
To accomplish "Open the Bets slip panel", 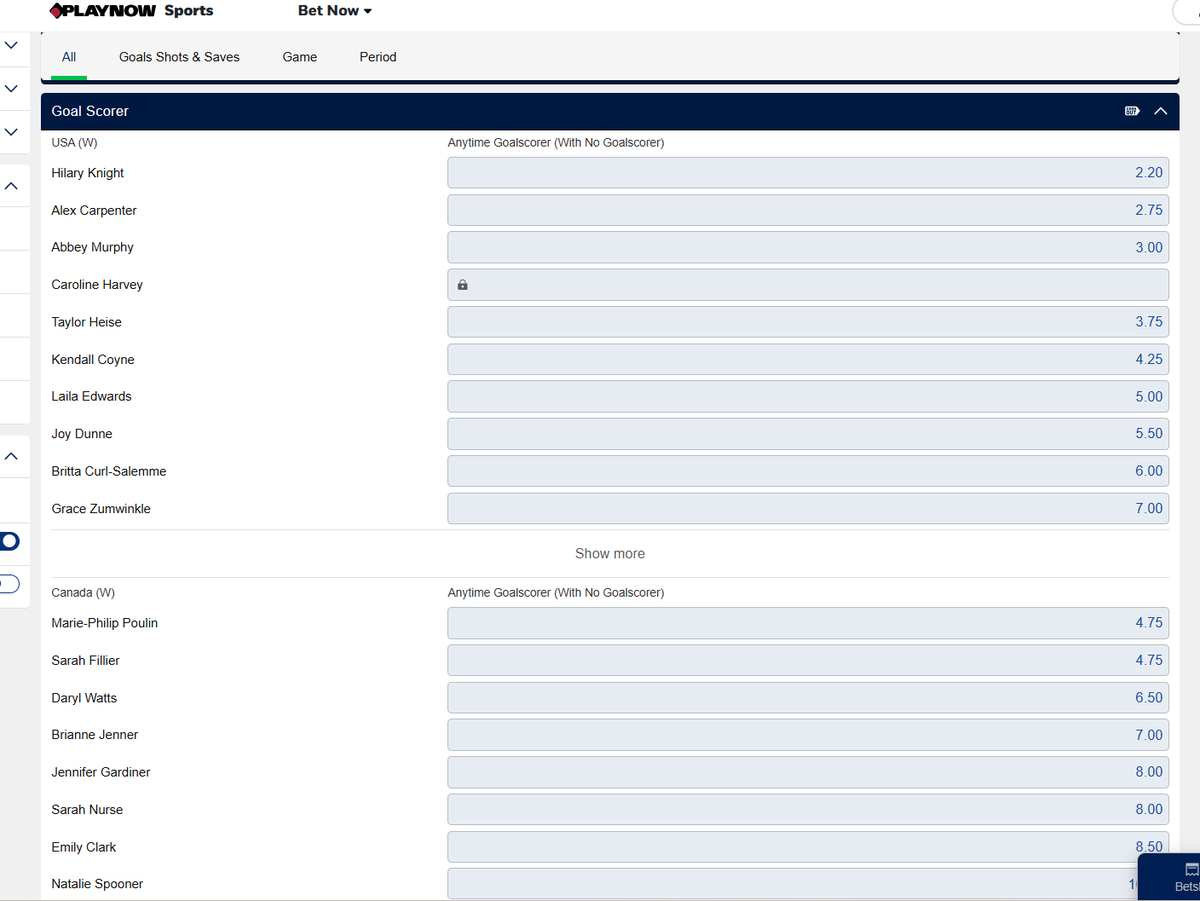I will (1170, 877).
